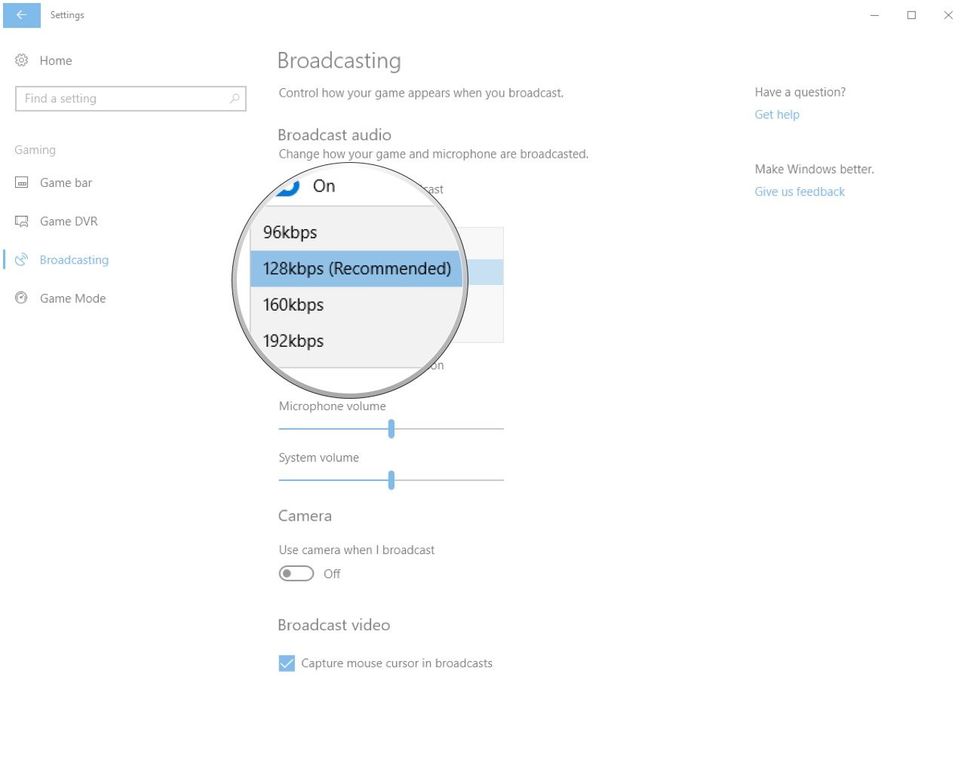Go to the Game DVR section
Image resolution: width=970 pixels, height=778 pixels.
[69, 221]
